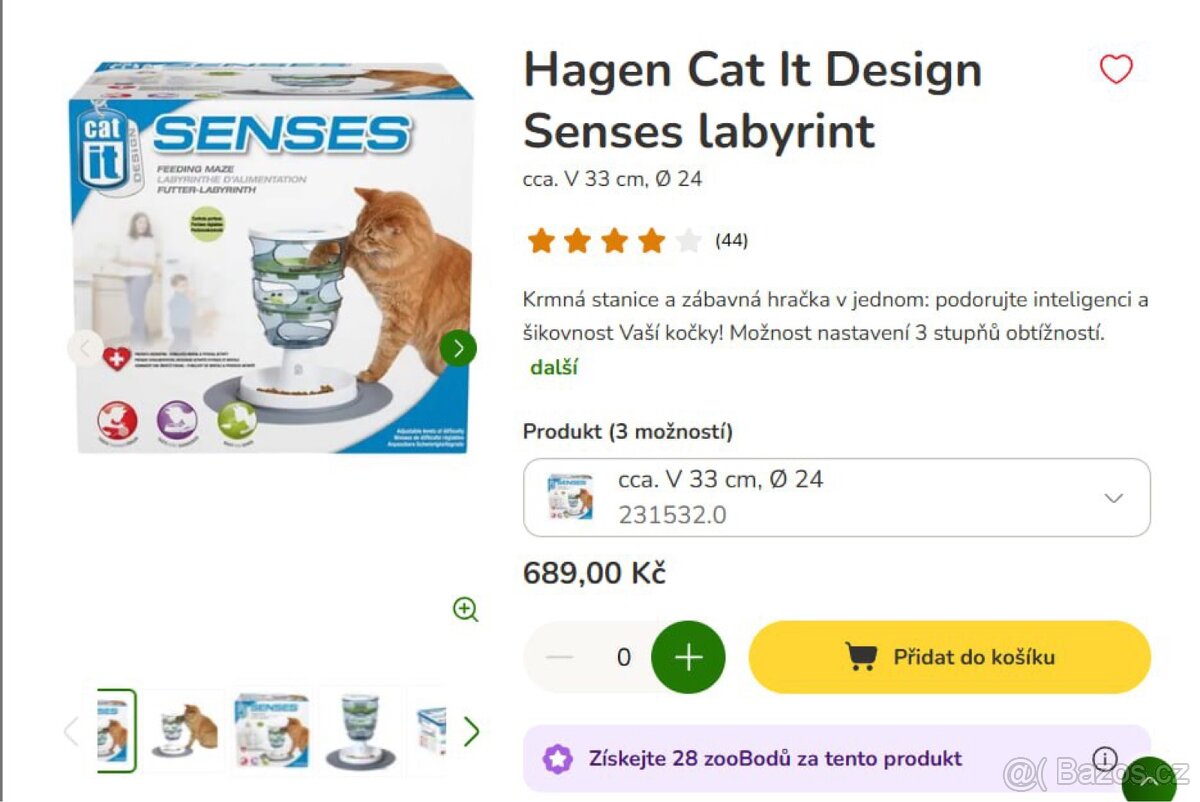The image size is (1200, 802).
Task: Click the zoom magnifier icon under the image
Action: 465,609
